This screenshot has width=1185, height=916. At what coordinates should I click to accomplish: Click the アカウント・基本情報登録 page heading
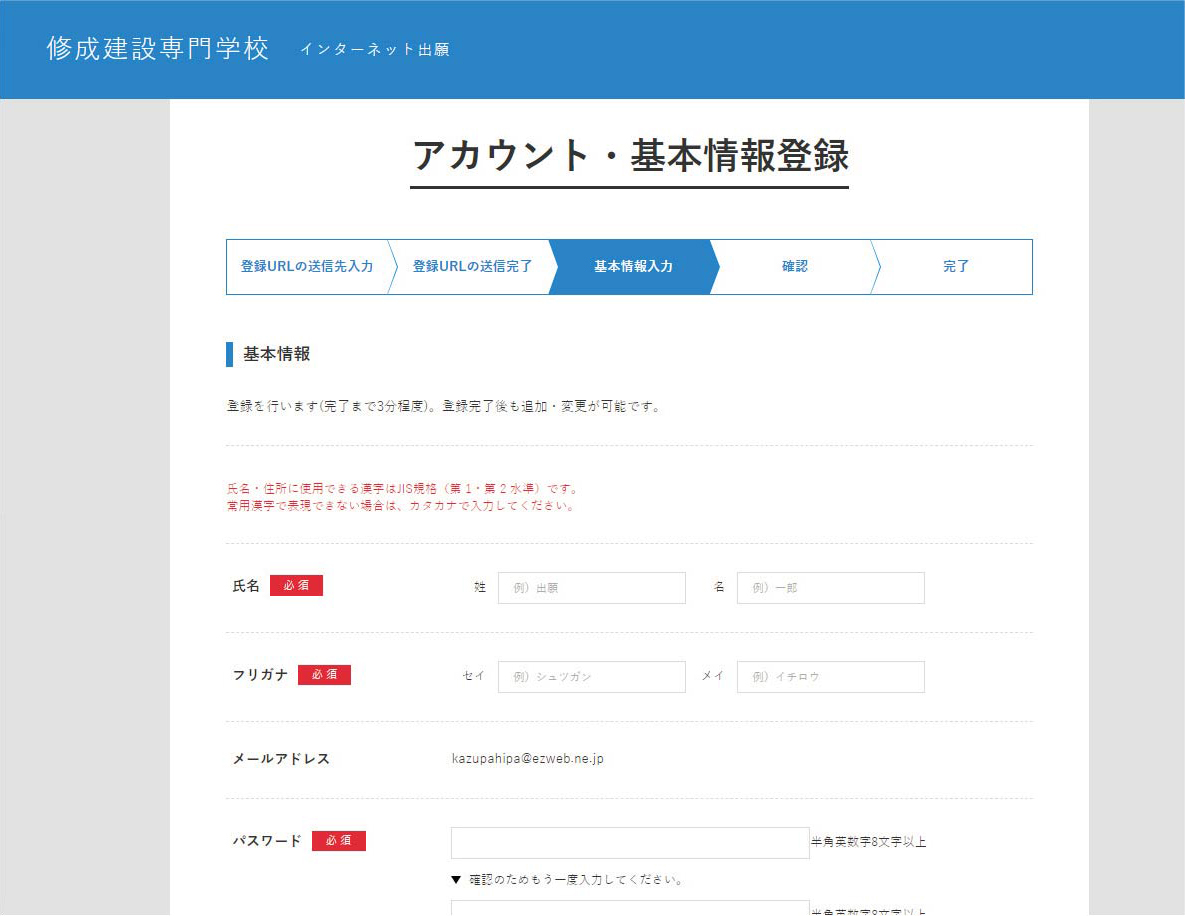coord(629,156)
